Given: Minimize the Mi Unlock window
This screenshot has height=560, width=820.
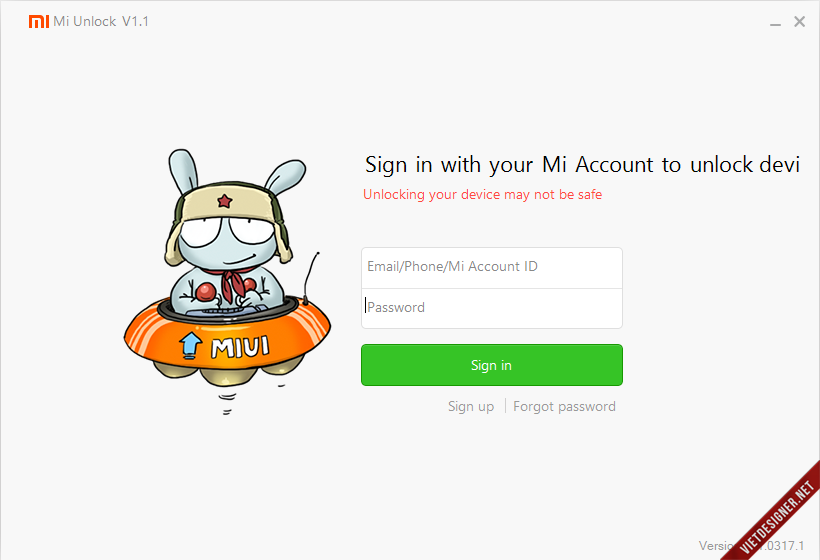Looking at the screenshot, I should coord(775,24).
